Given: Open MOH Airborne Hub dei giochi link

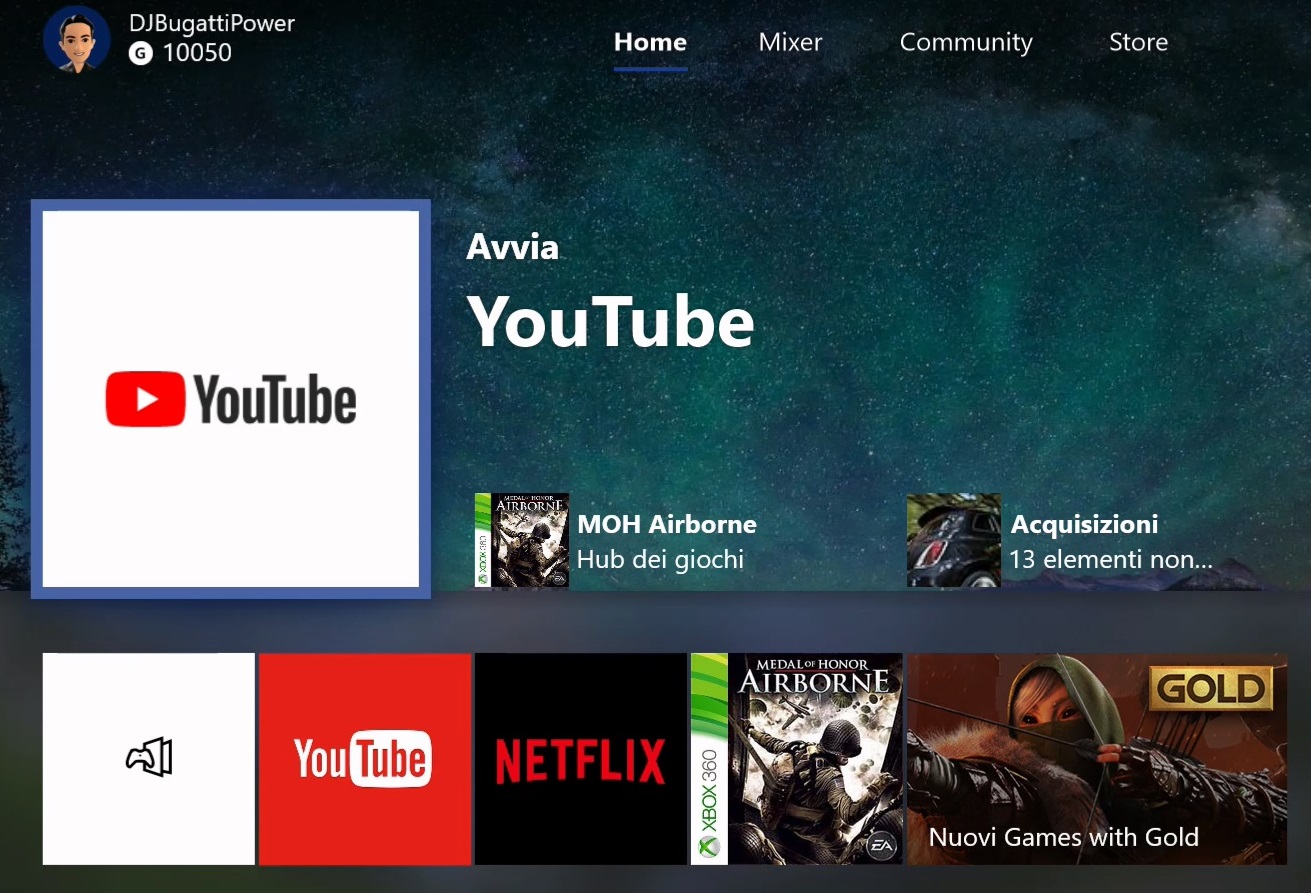Looking at the screenshot, I should coord(666,541).
